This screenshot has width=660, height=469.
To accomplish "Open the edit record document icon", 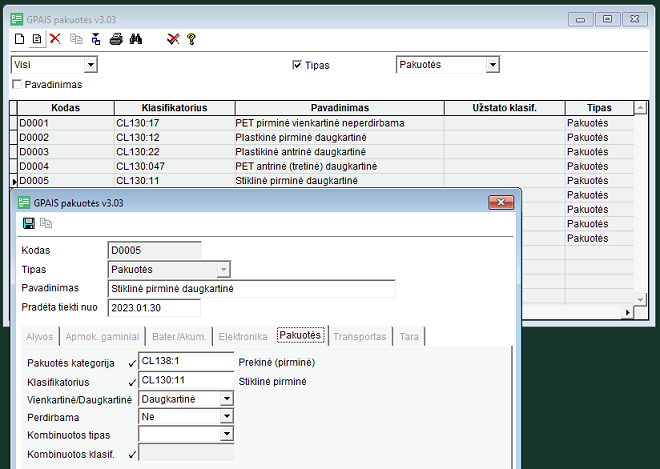I will click(37, 39).
